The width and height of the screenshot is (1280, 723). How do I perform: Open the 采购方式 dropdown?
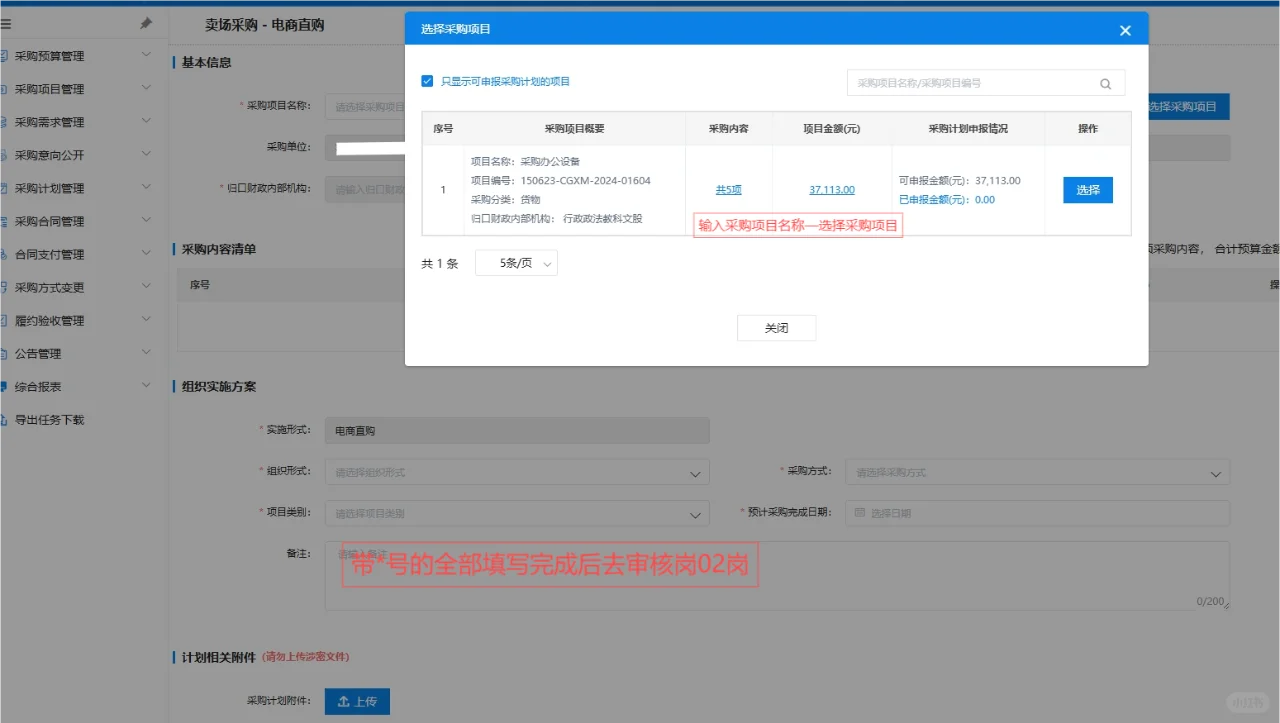[x=1037, y=472]
